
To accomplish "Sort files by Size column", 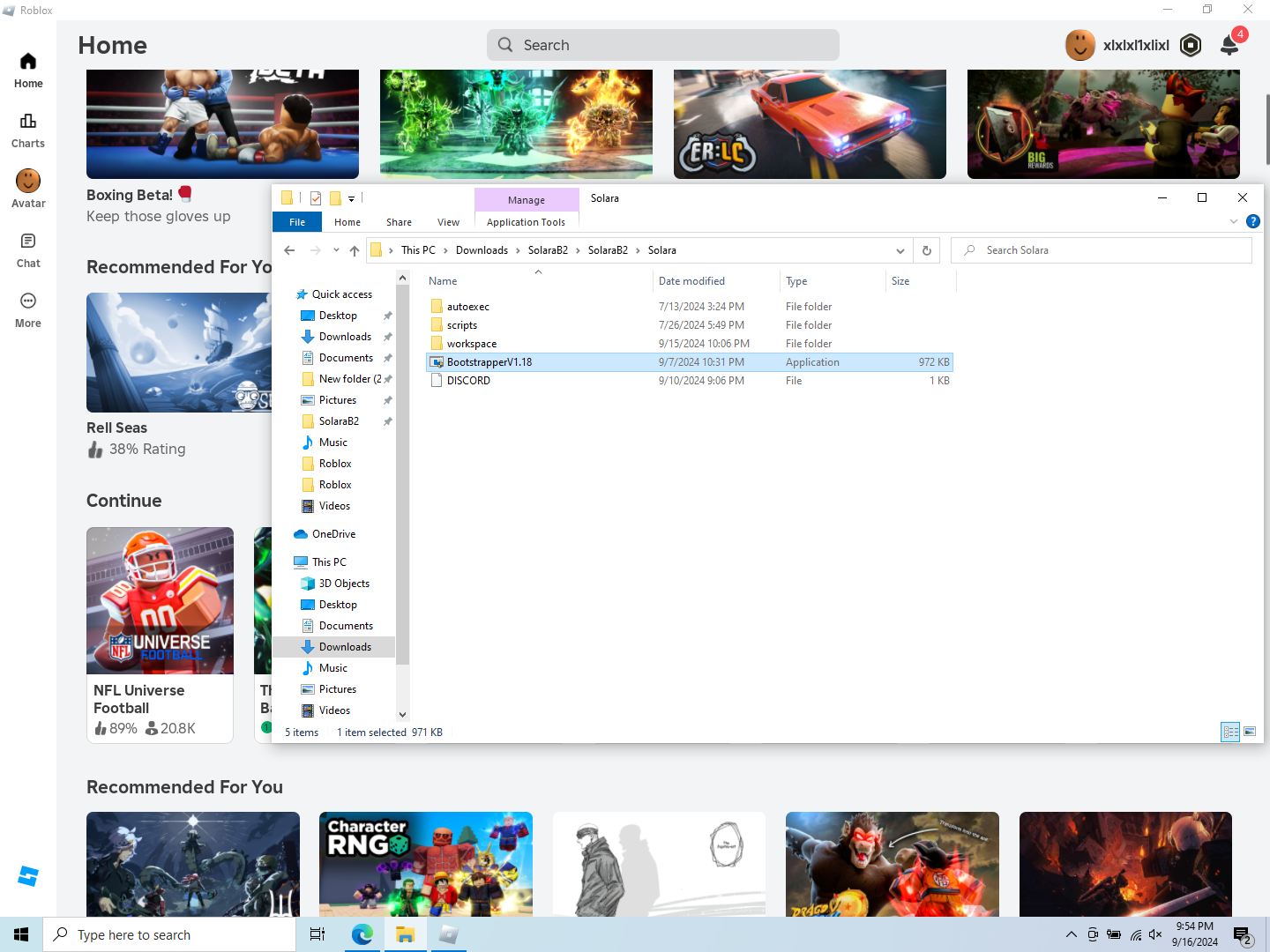I will click(920, 281).
